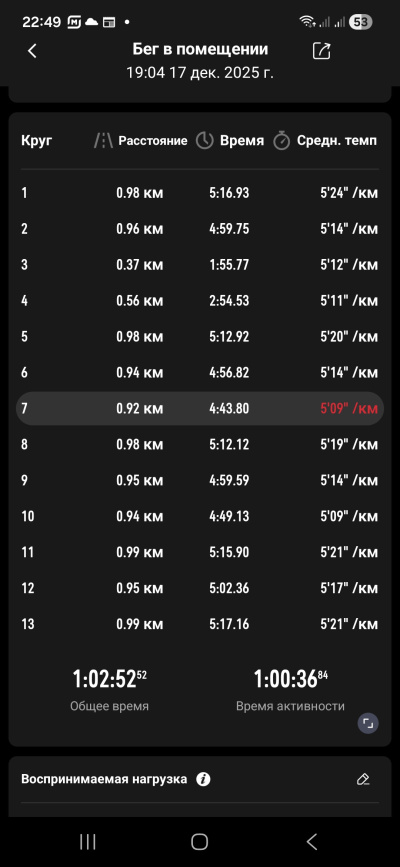This screenshot has height=867, width=400.
Task: Open the share workout icon
Action: (321, 51)
